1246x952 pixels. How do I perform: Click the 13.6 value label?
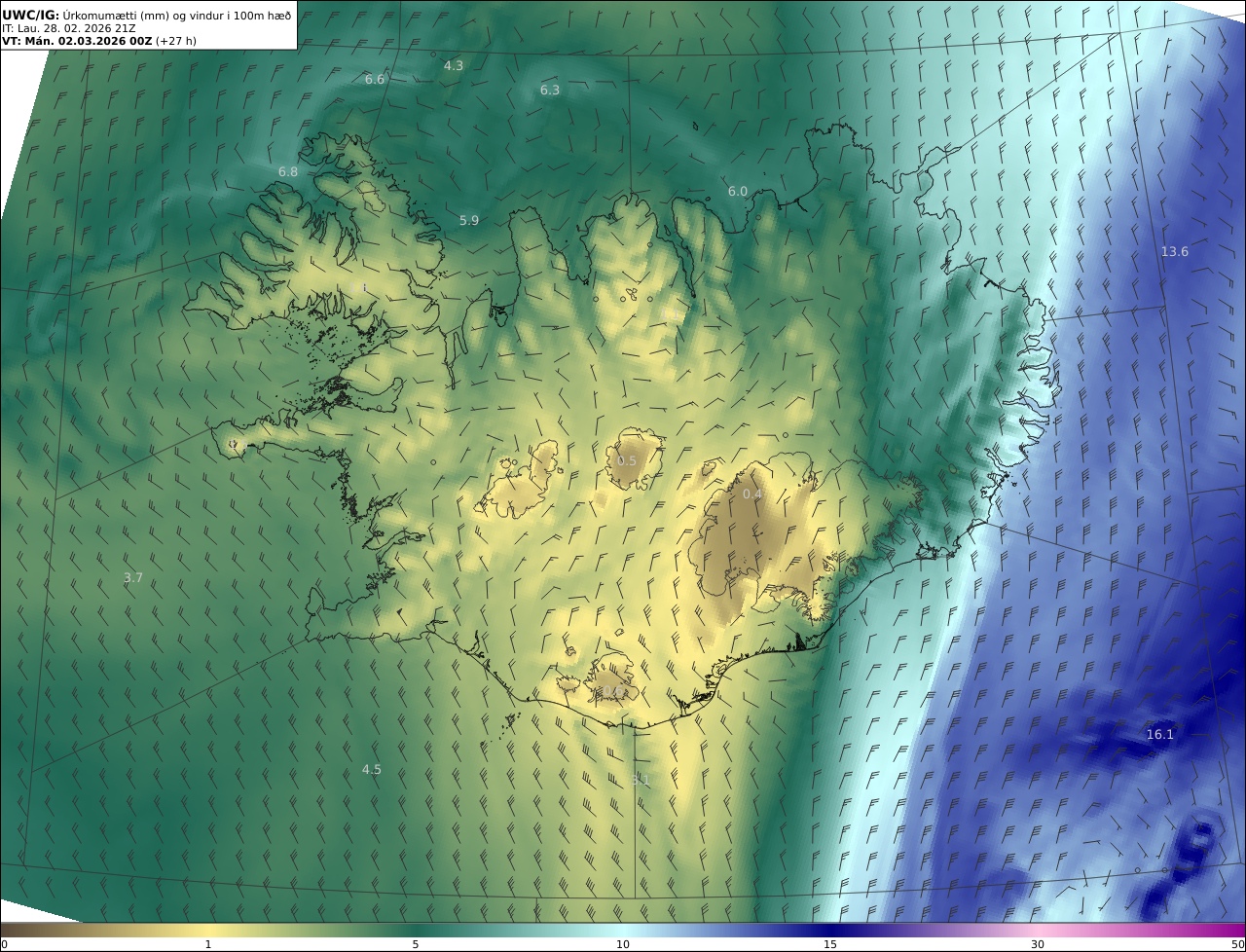1175,251
